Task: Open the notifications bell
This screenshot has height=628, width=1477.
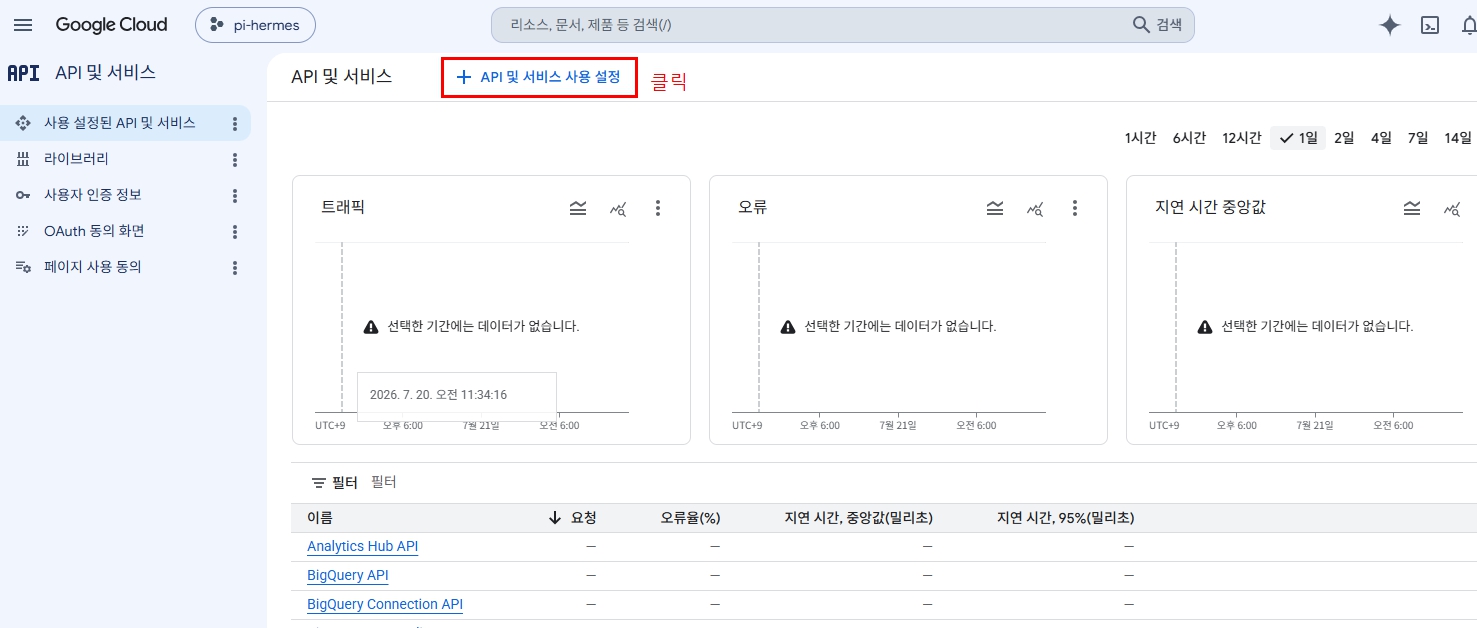Action: [x=1469, y=26]
